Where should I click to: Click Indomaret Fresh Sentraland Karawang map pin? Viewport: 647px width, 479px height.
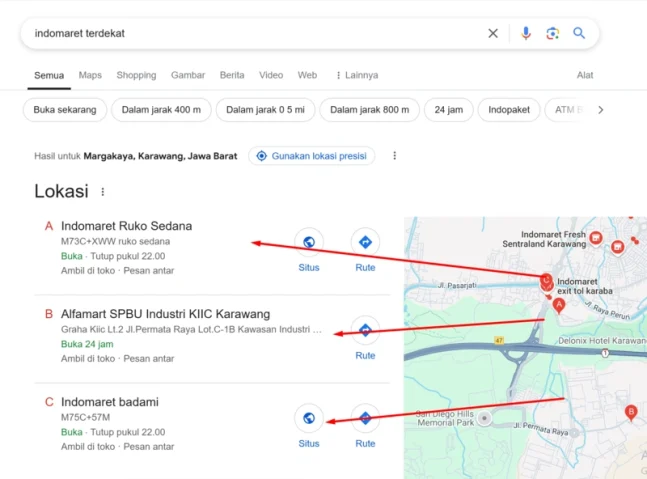pos(595,238)
